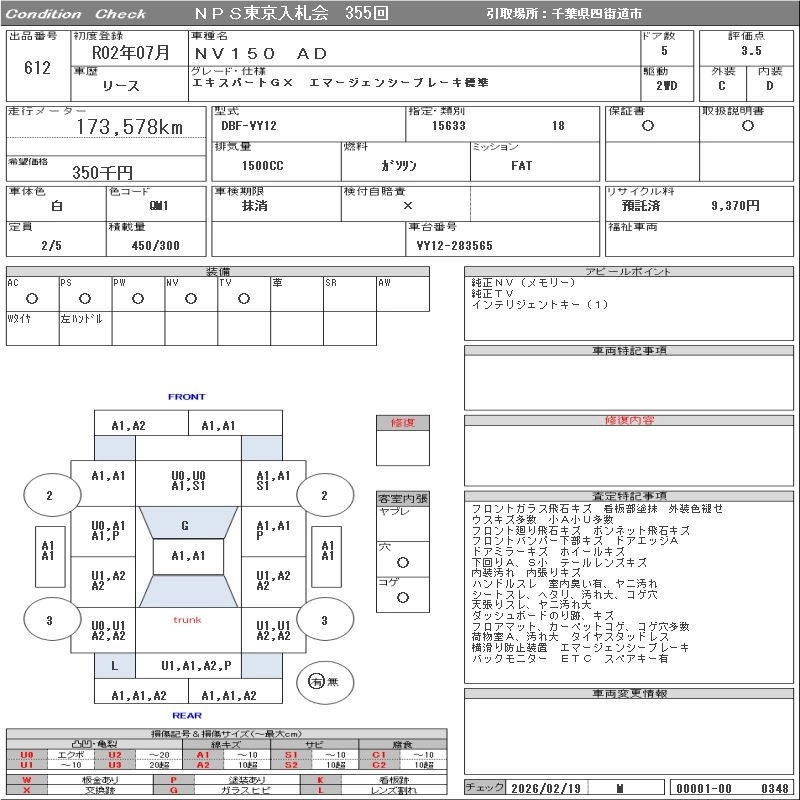The image size is (800, 800).
Task: Click the transmission value FAT
Action: (521, 165)
